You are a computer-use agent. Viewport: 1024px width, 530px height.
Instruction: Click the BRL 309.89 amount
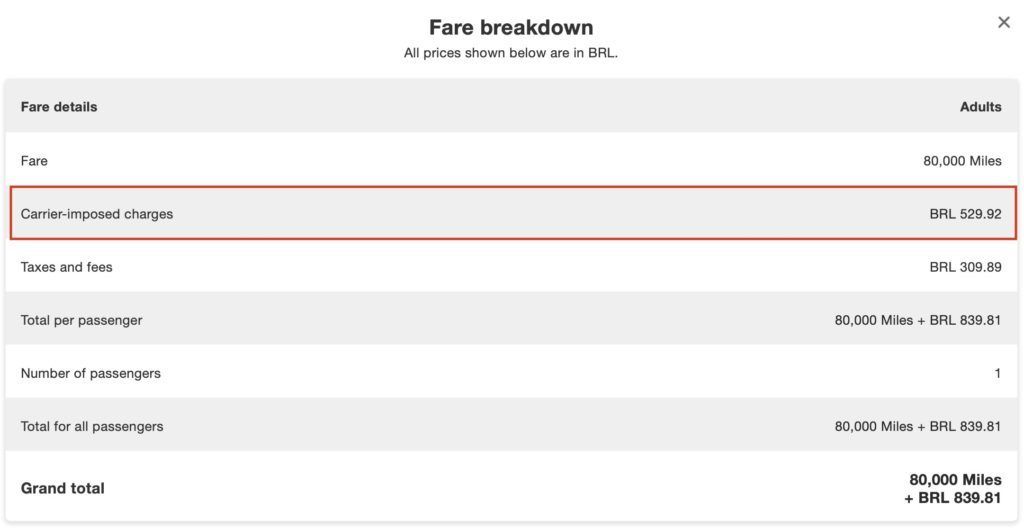pyautogui.click(x=965, y=267)
